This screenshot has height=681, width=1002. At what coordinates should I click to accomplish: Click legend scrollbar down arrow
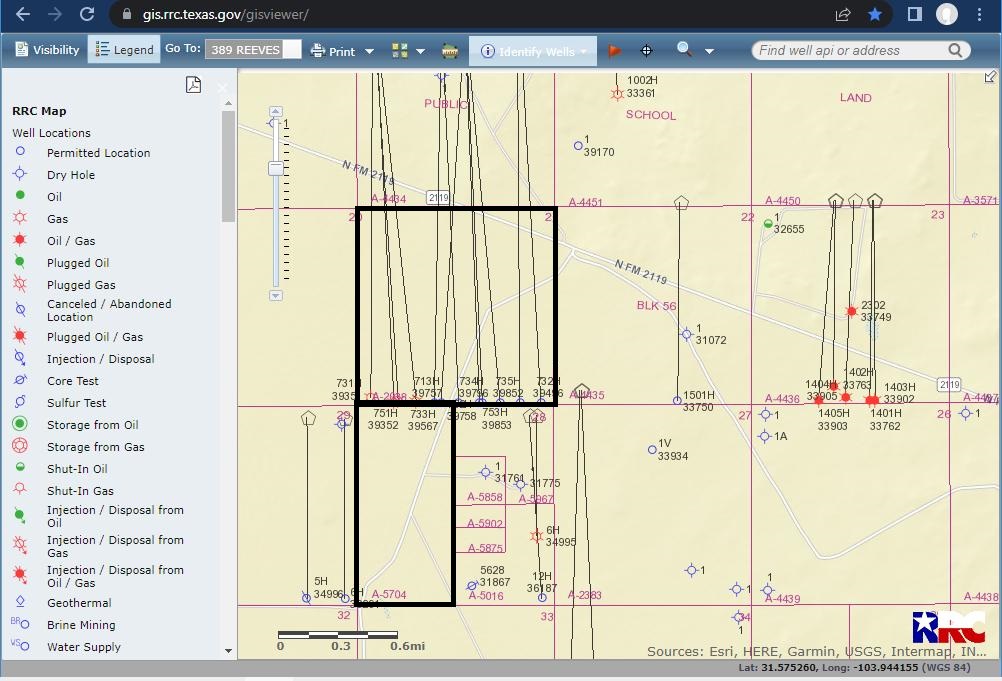228,651
